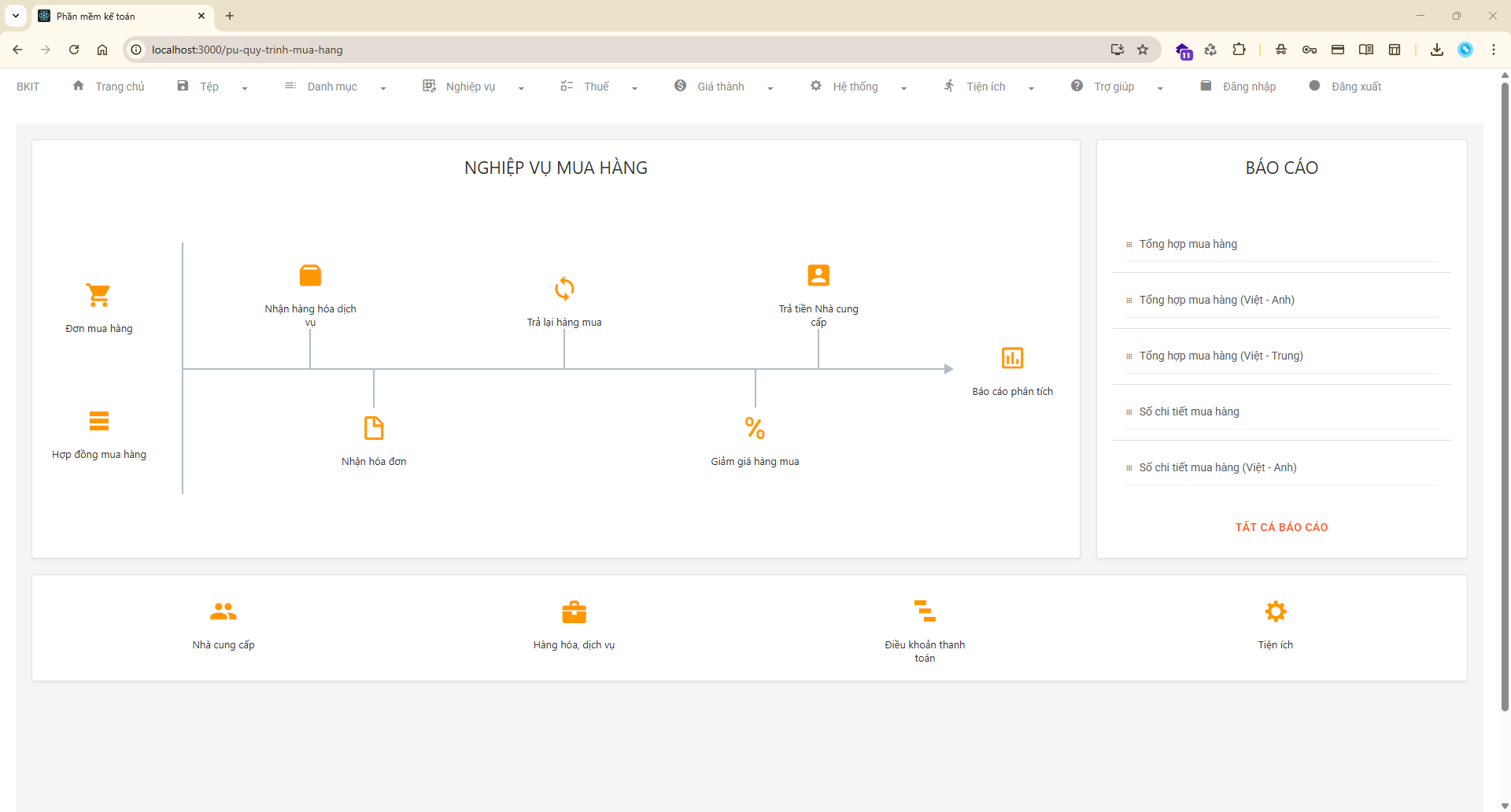Screen dimensions: 1511x812
Task: Expand the Tệp dropdown arrow
Action: 245,88
